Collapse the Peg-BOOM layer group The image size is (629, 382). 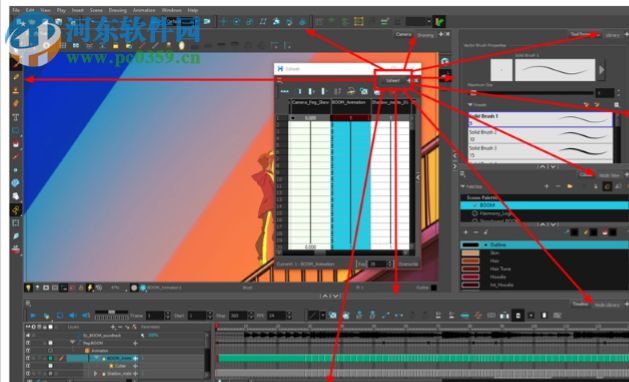pyautogui.click(x=73, y=342)
